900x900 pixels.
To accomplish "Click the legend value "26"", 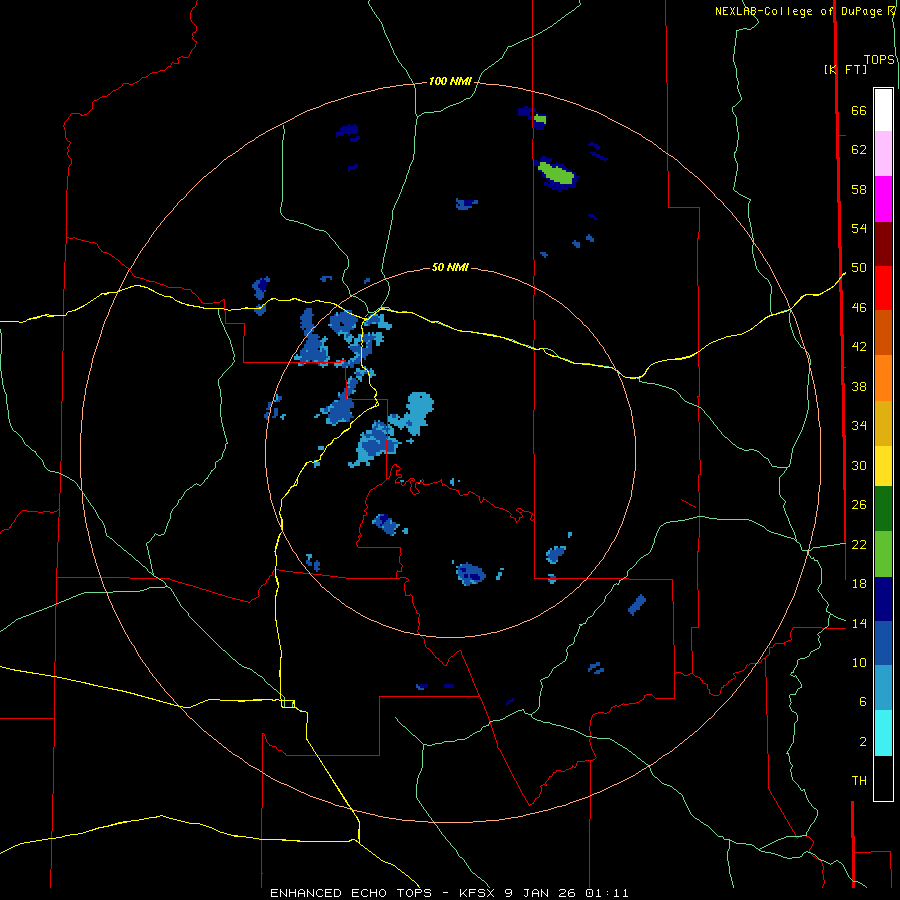I will pyautogui.click(x=859, y=505).
